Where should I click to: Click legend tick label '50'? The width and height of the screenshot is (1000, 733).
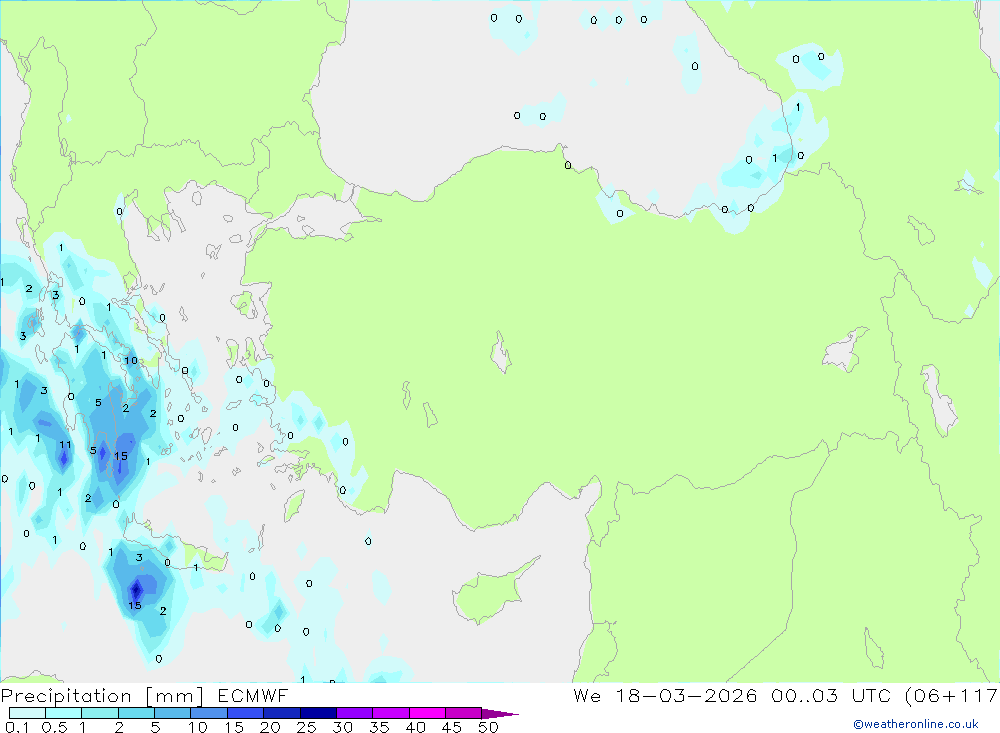489,727
